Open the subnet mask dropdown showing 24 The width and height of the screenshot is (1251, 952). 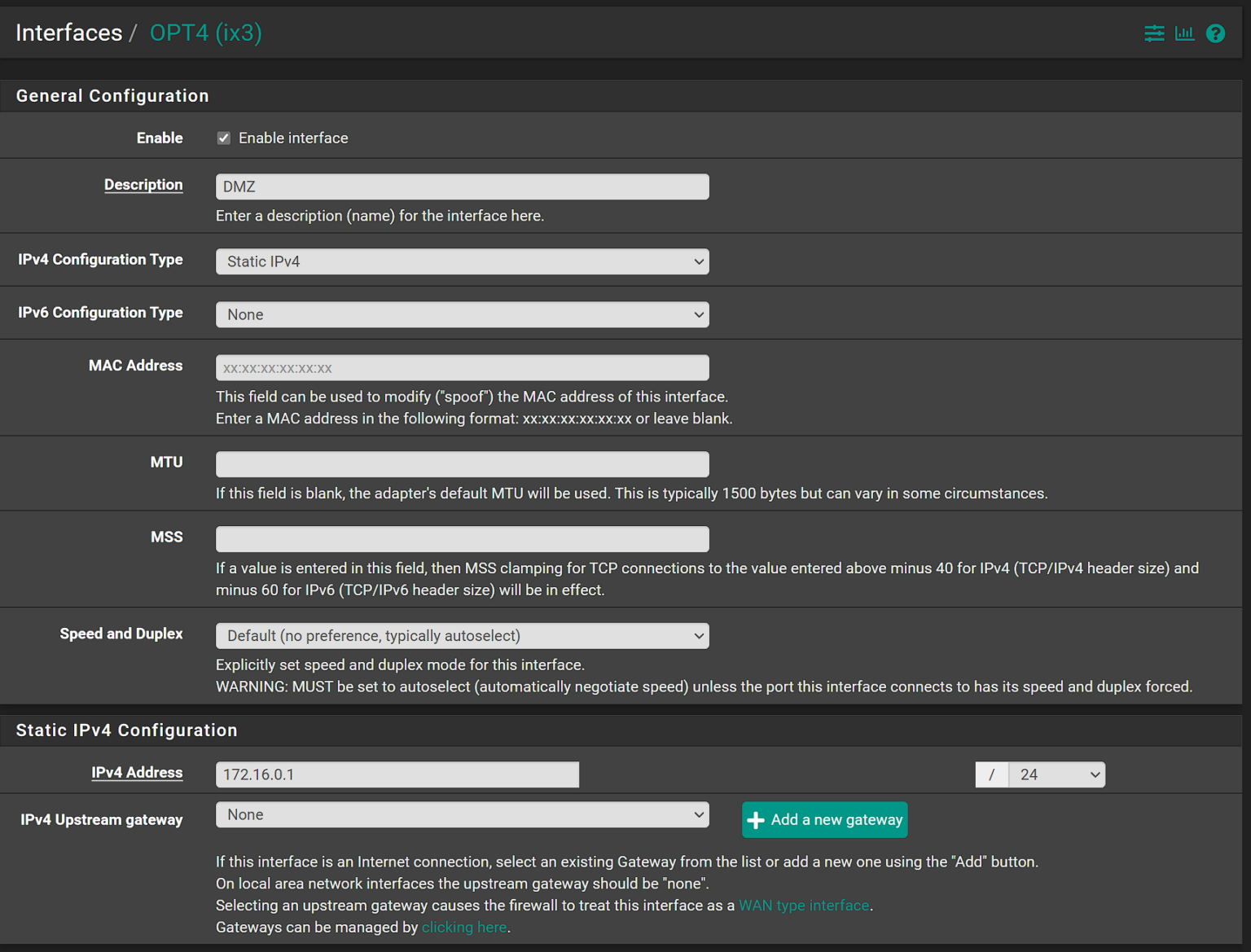pos(1056,774)
